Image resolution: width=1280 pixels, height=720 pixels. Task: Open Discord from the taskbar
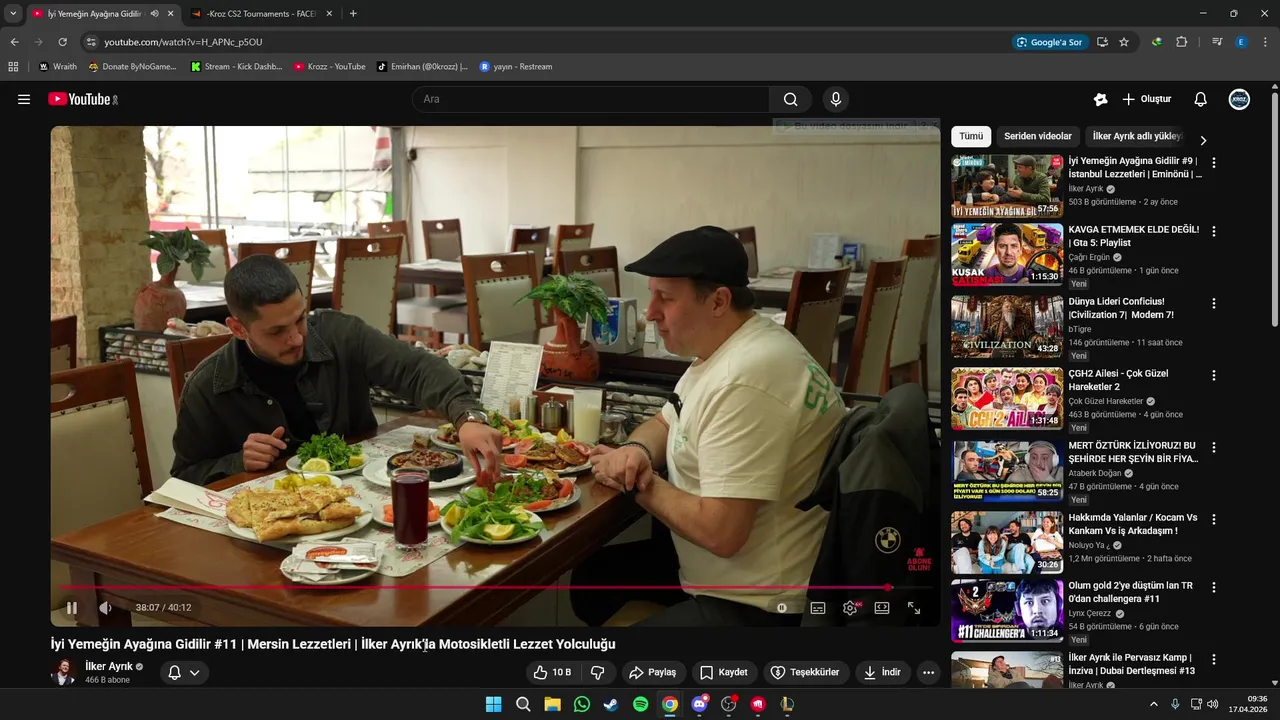point(699,704)
